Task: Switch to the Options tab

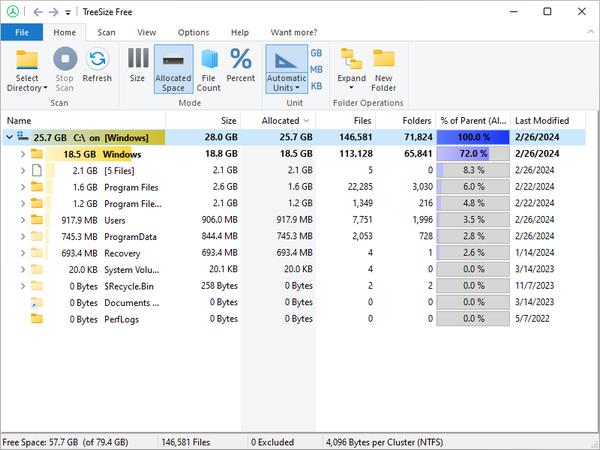Action: [193, 33]
